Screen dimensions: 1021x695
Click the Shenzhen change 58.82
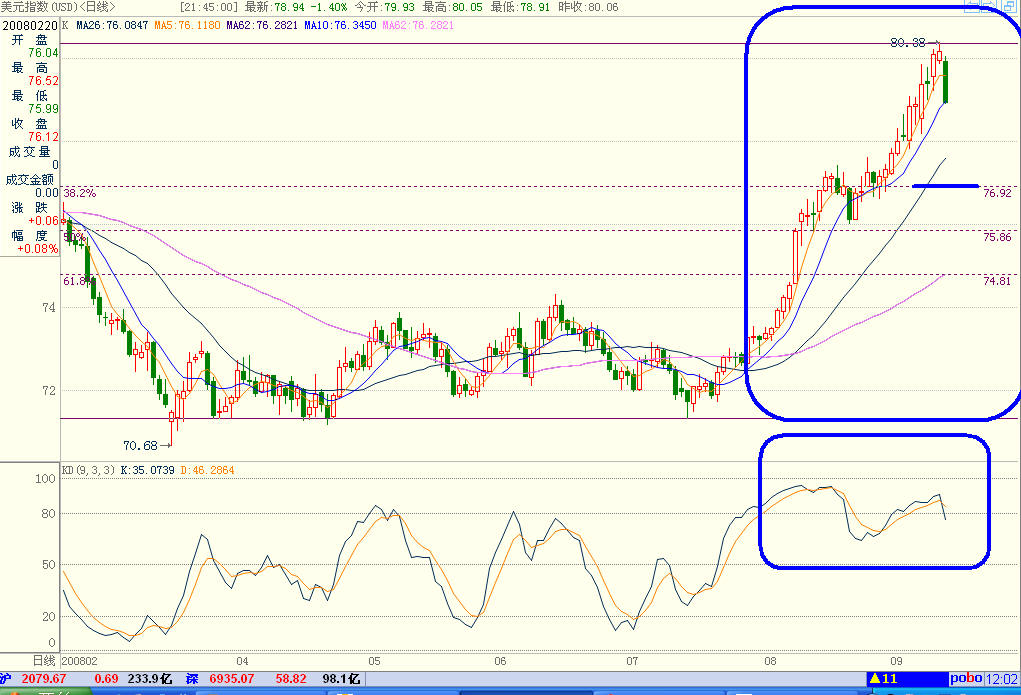290,679
